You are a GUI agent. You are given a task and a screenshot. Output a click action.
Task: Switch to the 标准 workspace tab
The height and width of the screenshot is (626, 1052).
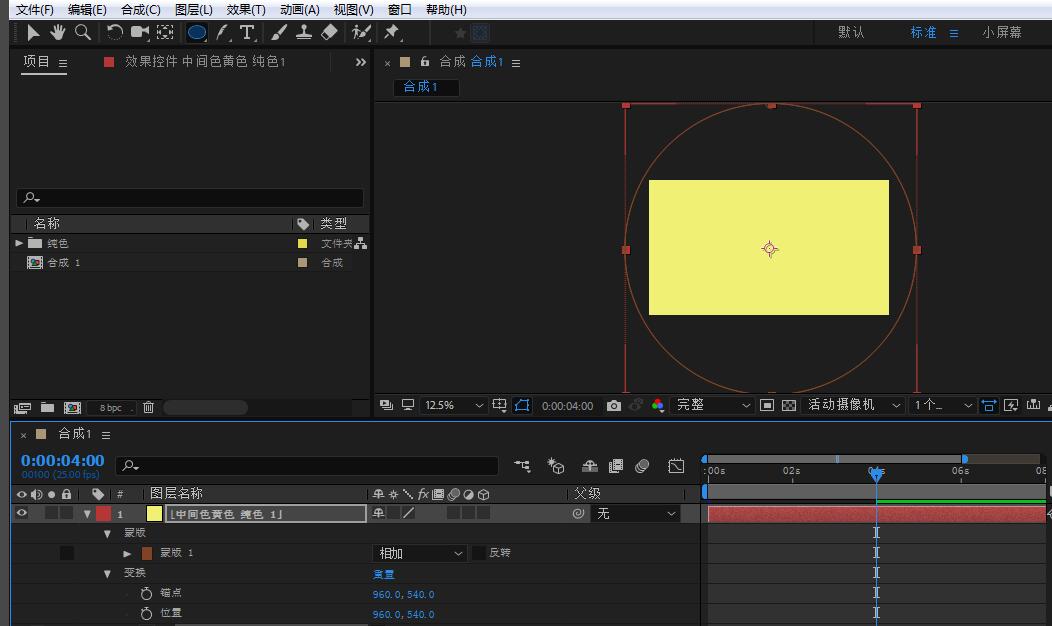(x=923, y=33)
